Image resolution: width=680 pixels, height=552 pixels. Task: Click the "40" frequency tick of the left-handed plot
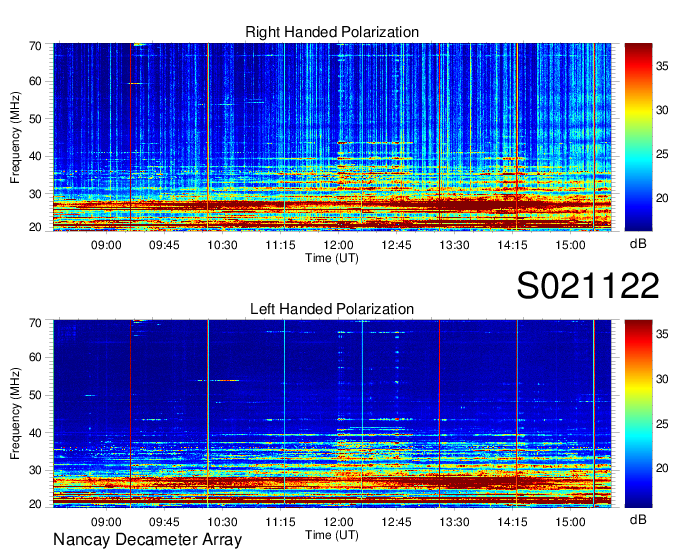tap(35, 433)
